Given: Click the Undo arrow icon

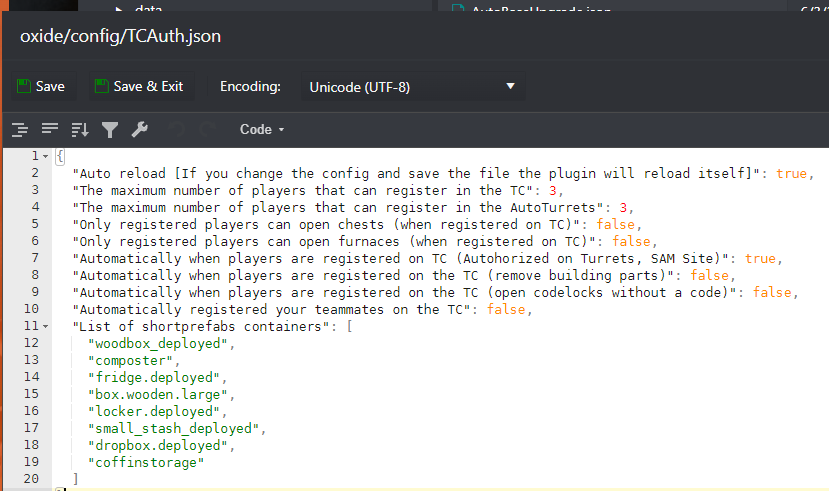Looking at the screenshot, I should [x=177, y=129].
